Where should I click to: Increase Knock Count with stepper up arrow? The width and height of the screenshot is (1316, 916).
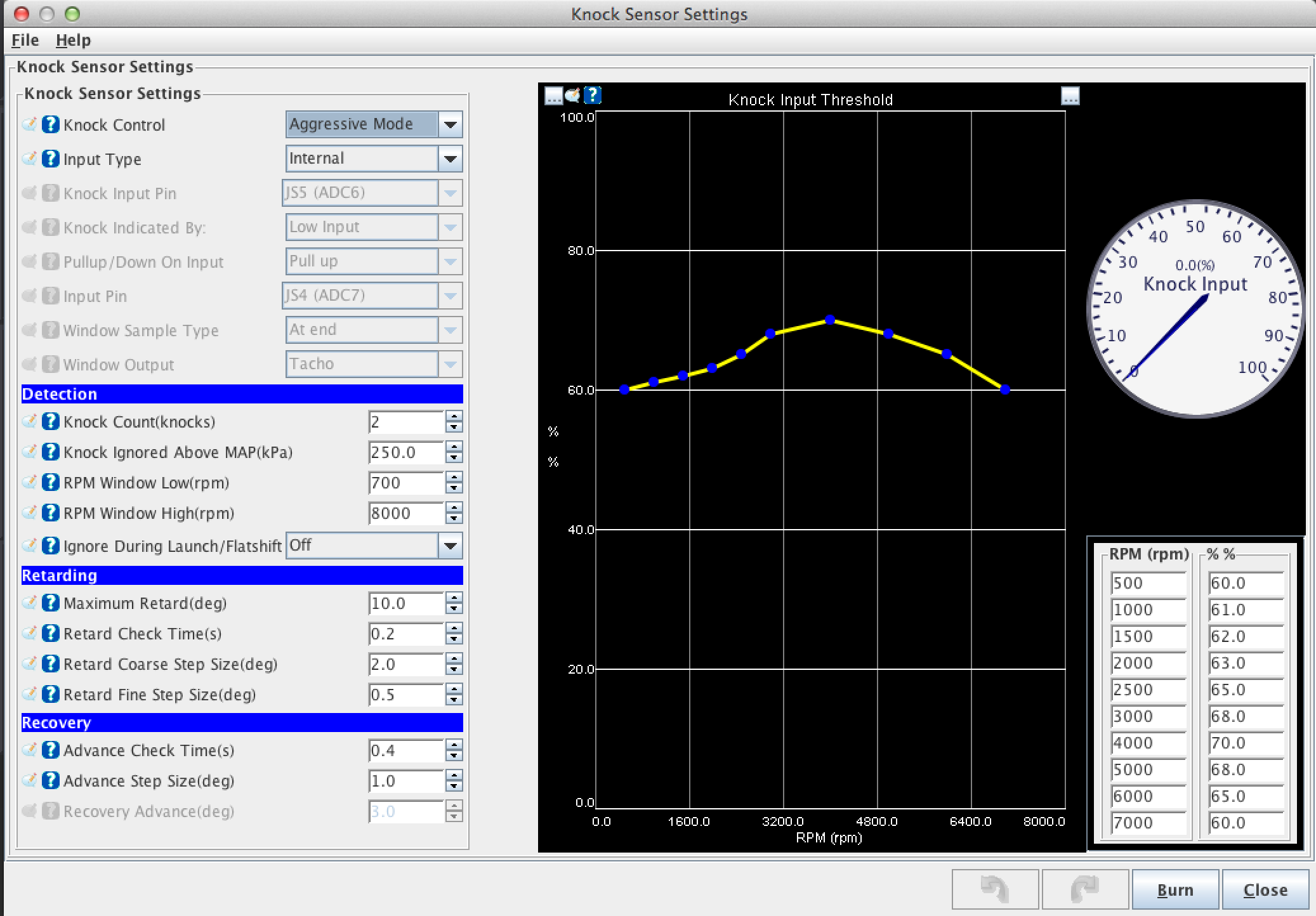click(x=454, y=416)
